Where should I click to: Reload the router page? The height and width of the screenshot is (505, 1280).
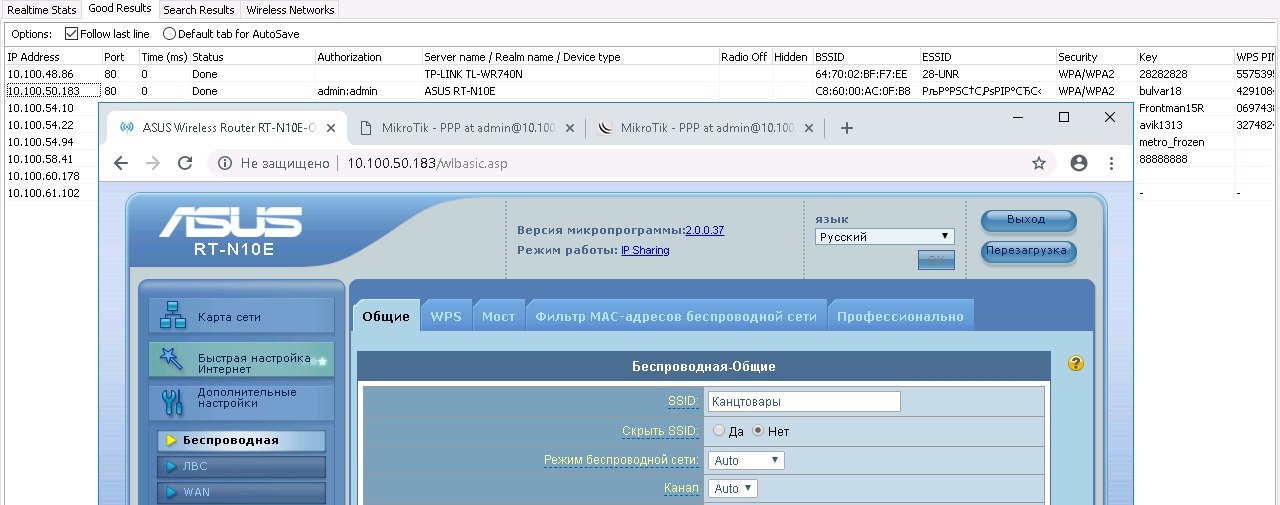coord(185,162)
